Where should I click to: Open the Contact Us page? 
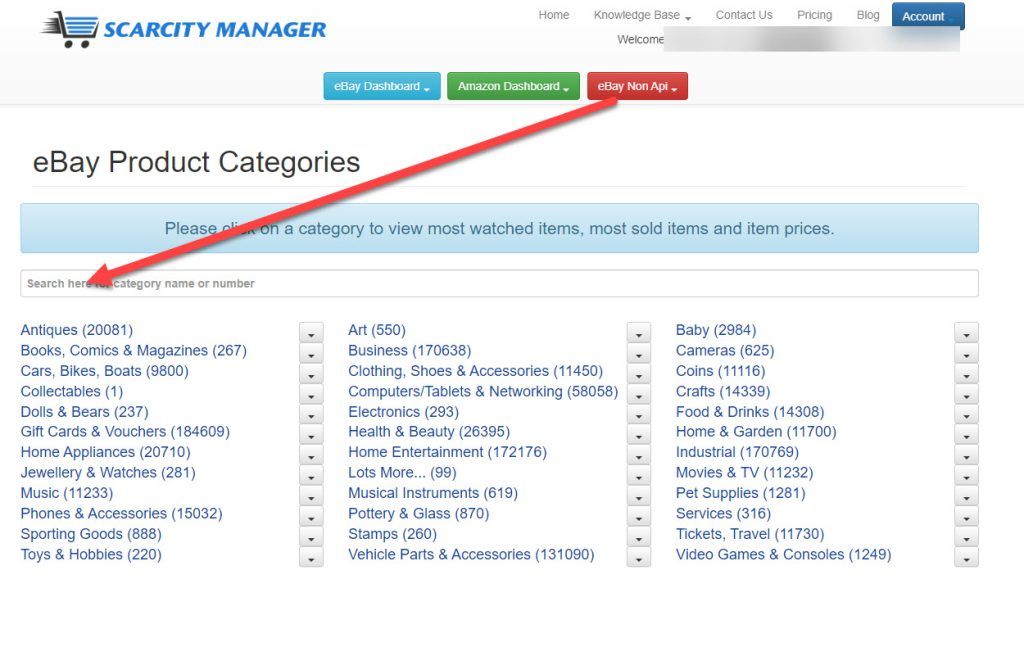[744, 15]
